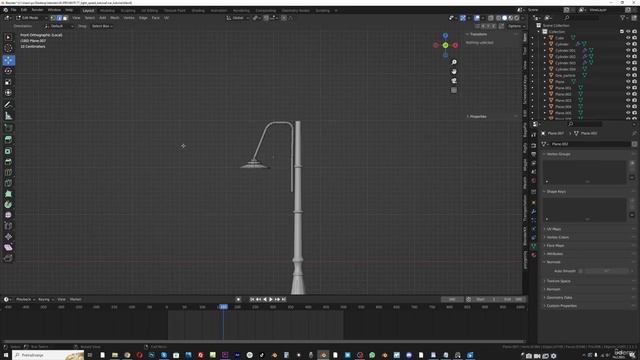Select the Rotate tool
This screenshot has width=640, height=360.
point(8,71)
